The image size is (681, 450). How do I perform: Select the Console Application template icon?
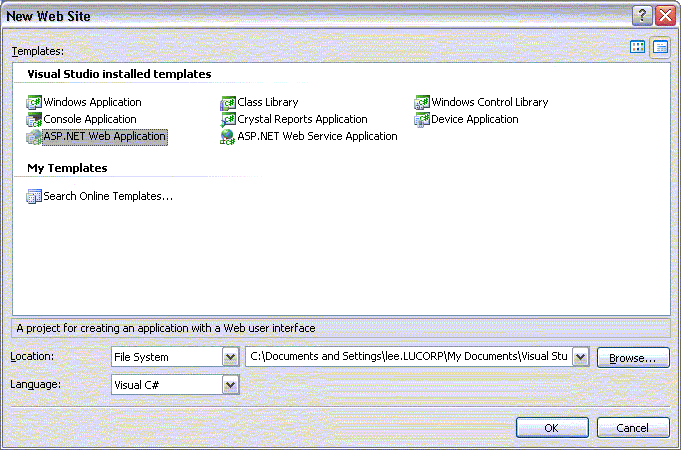point(34,119)
